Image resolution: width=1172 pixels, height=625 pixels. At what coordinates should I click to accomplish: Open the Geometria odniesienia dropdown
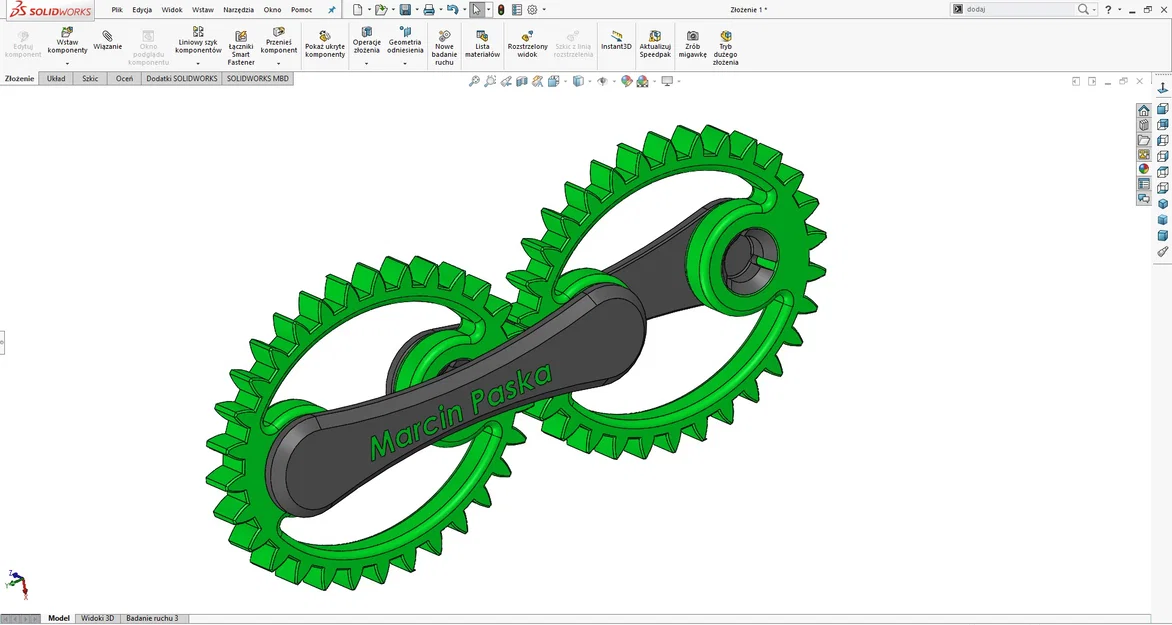(x=405, y=62)
